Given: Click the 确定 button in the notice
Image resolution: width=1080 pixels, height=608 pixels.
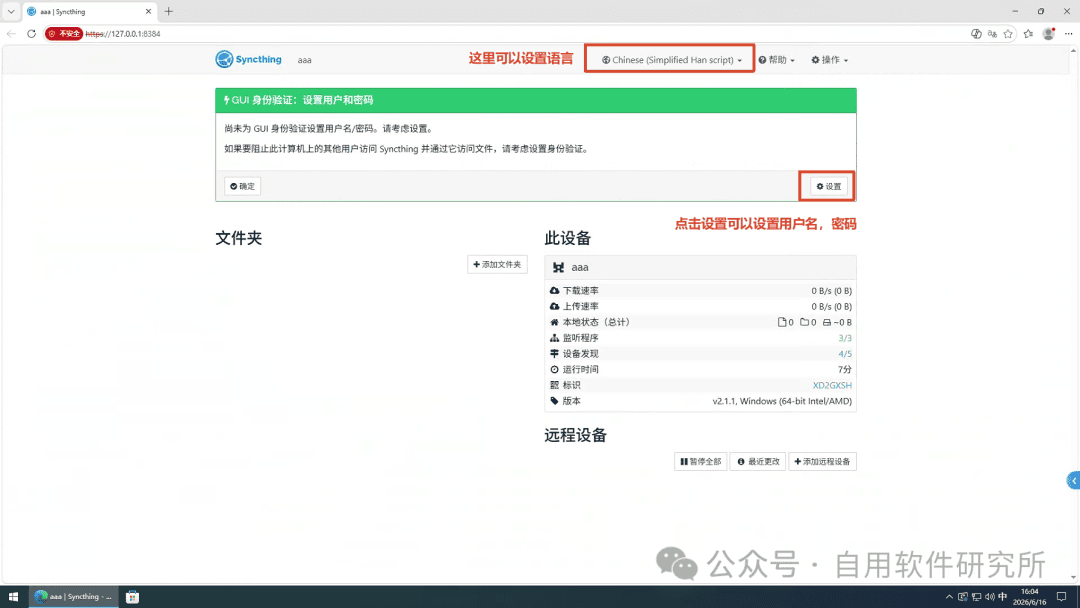Looking at the screenshot, I should (242, 186).
